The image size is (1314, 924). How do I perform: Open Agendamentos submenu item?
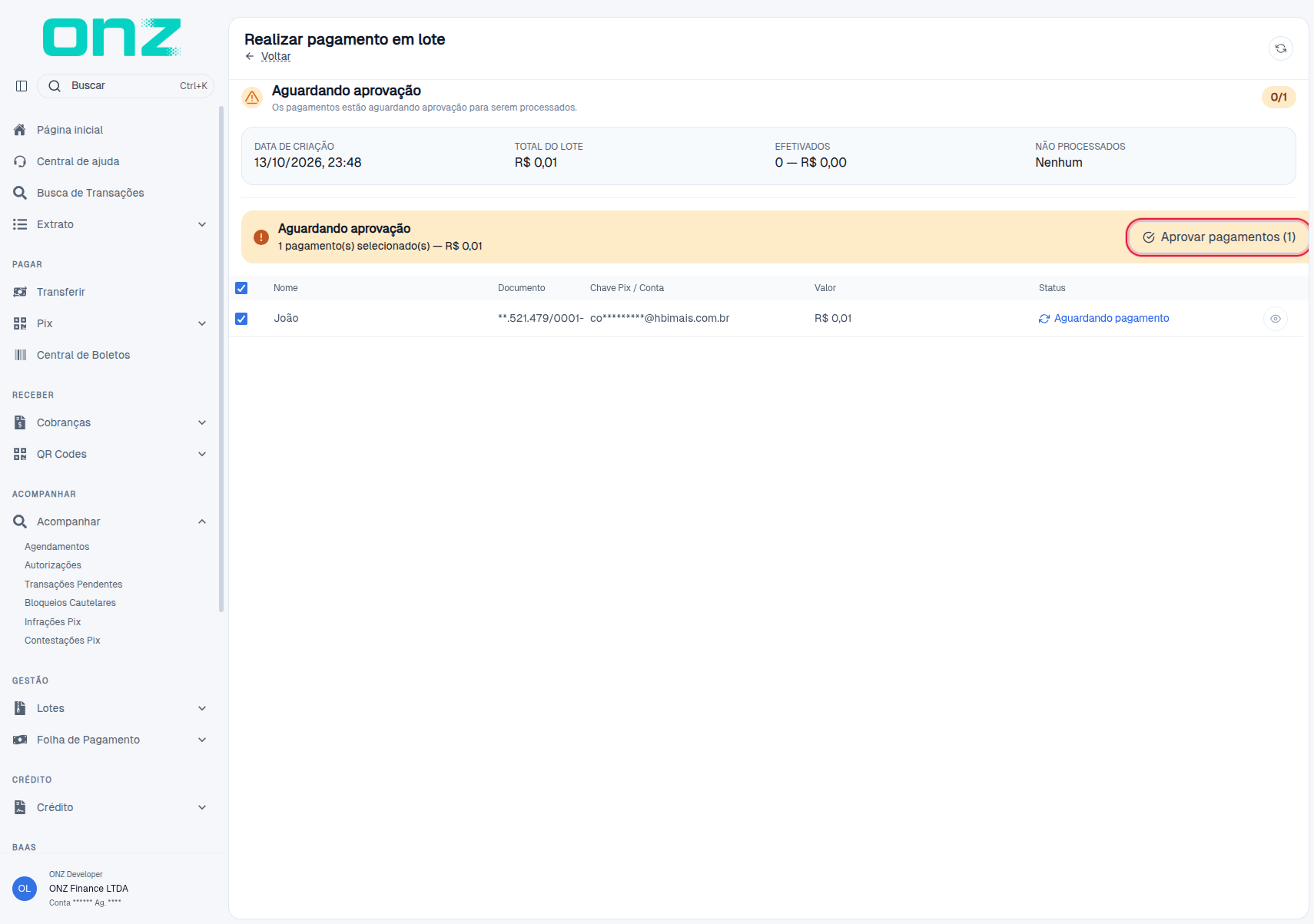point(57,547)
